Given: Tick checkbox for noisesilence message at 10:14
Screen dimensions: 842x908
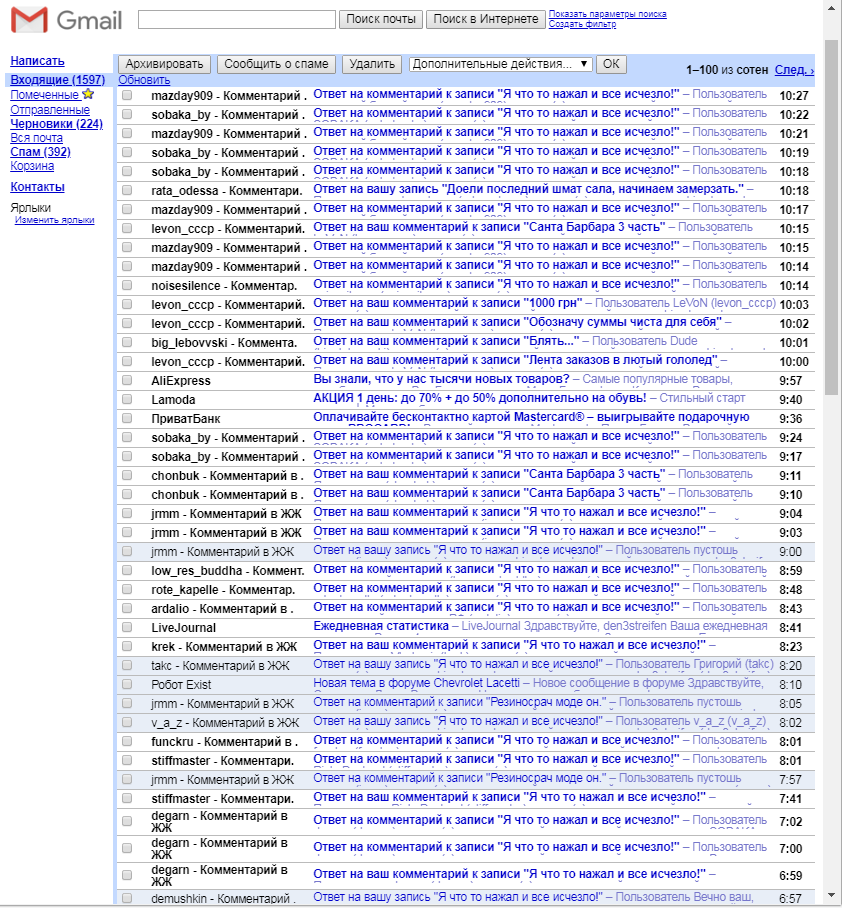Looking at the screenshot, I should click(127, 285).
